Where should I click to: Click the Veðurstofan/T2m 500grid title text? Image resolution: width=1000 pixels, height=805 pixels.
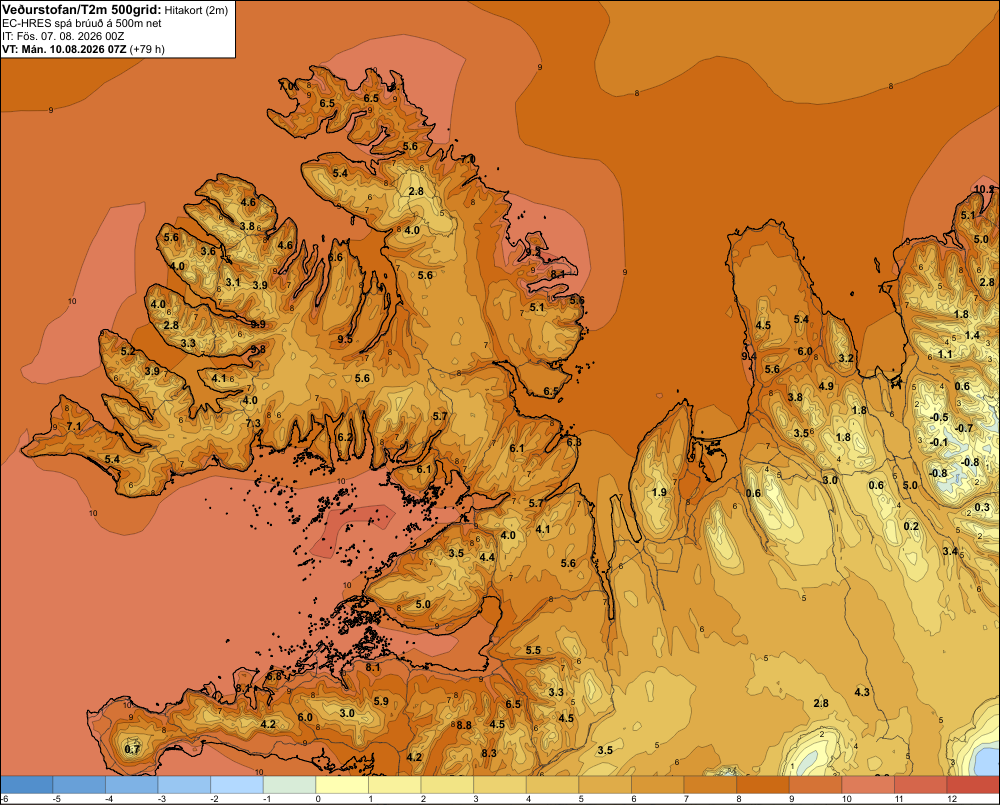[x=82, y=9]
